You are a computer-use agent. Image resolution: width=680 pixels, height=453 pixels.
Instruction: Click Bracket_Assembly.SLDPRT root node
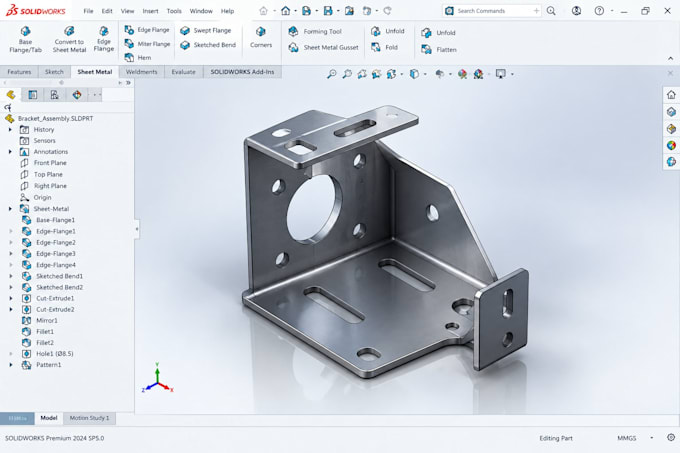coord(49,118)
